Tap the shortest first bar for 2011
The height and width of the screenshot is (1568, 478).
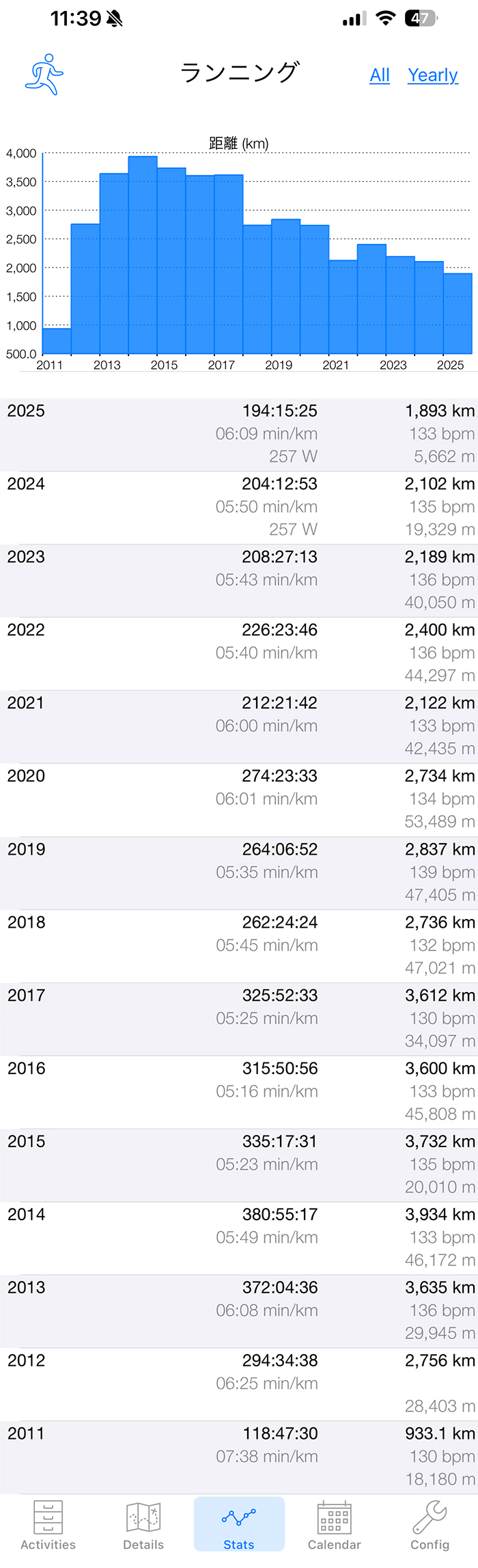[x=57, y=341]
